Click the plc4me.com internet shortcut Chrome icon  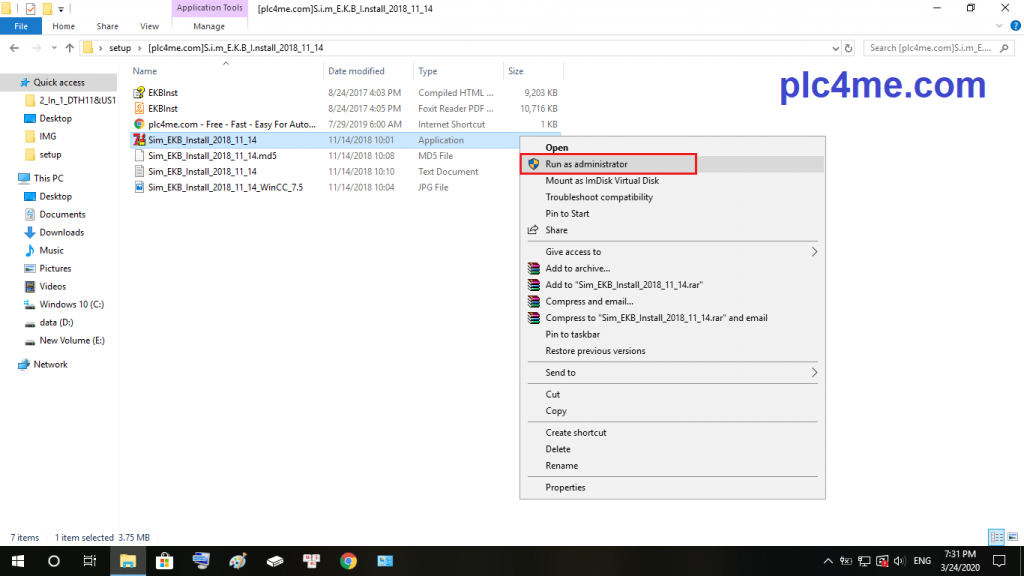point(138,124)
